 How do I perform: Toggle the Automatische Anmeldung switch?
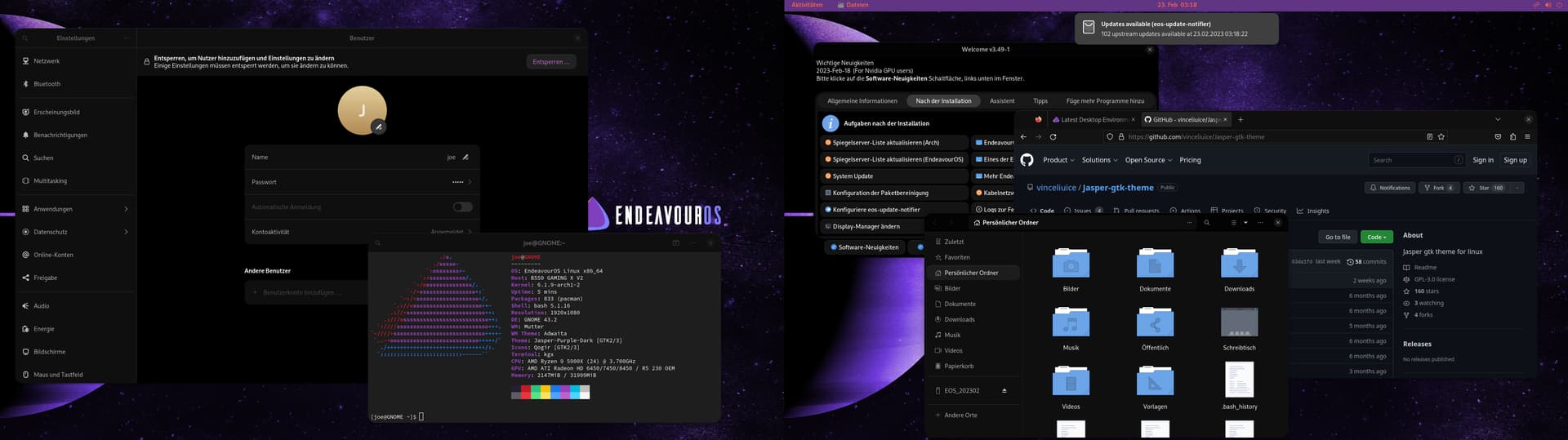pyautogui.click(x=462, y=207)
